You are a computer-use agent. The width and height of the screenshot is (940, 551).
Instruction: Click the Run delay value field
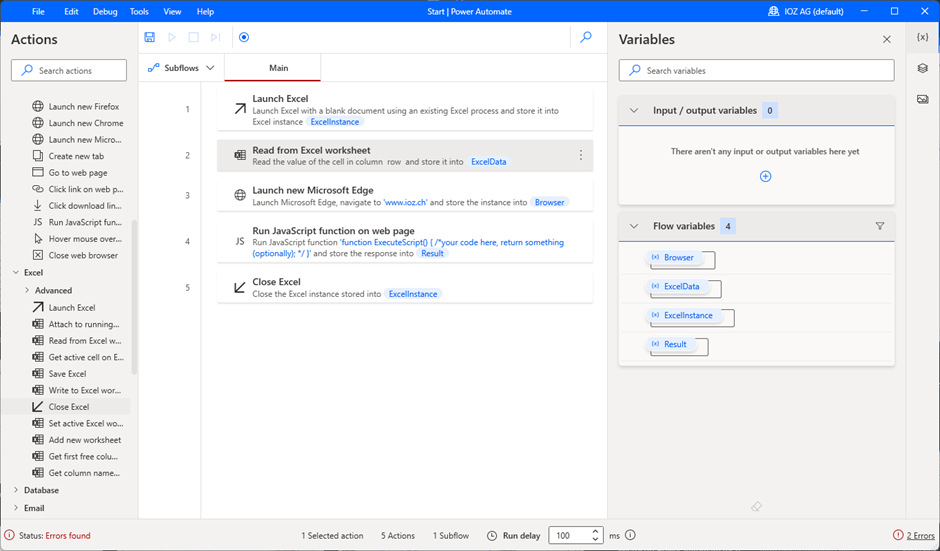[x=569, y=535]
